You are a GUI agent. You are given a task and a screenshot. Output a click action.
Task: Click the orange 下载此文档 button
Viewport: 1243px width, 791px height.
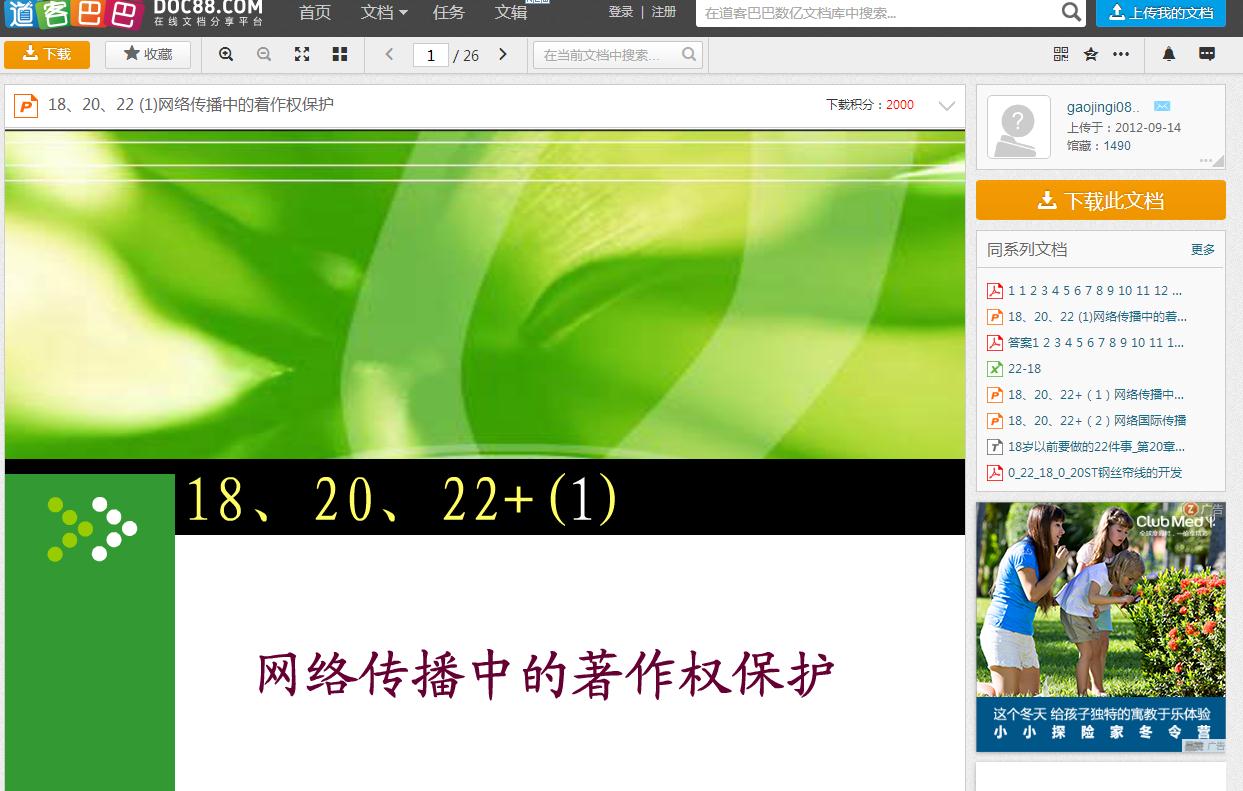[x=1101, y=201]
